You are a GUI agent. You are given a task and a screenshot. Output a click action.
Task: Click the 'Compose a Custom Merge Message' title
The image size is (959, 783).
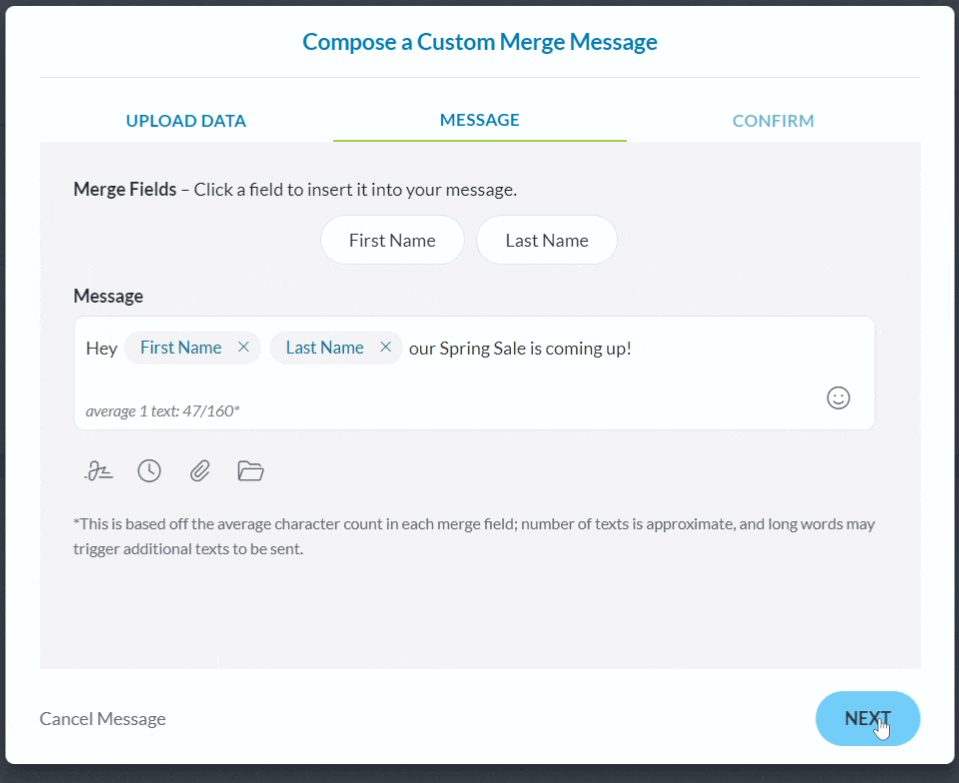pos(480,42)
